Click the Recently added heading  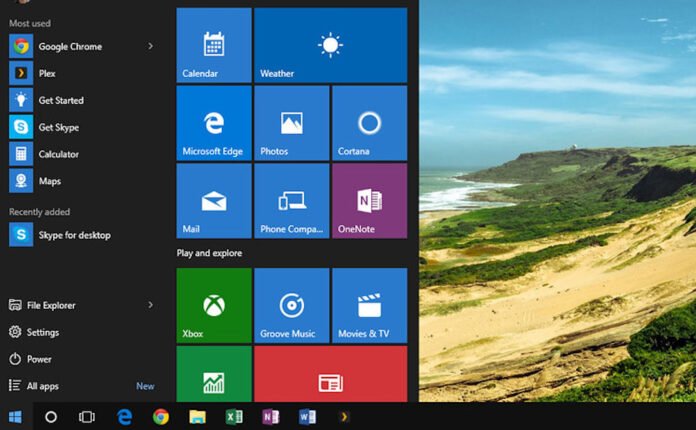coord(40,212)
